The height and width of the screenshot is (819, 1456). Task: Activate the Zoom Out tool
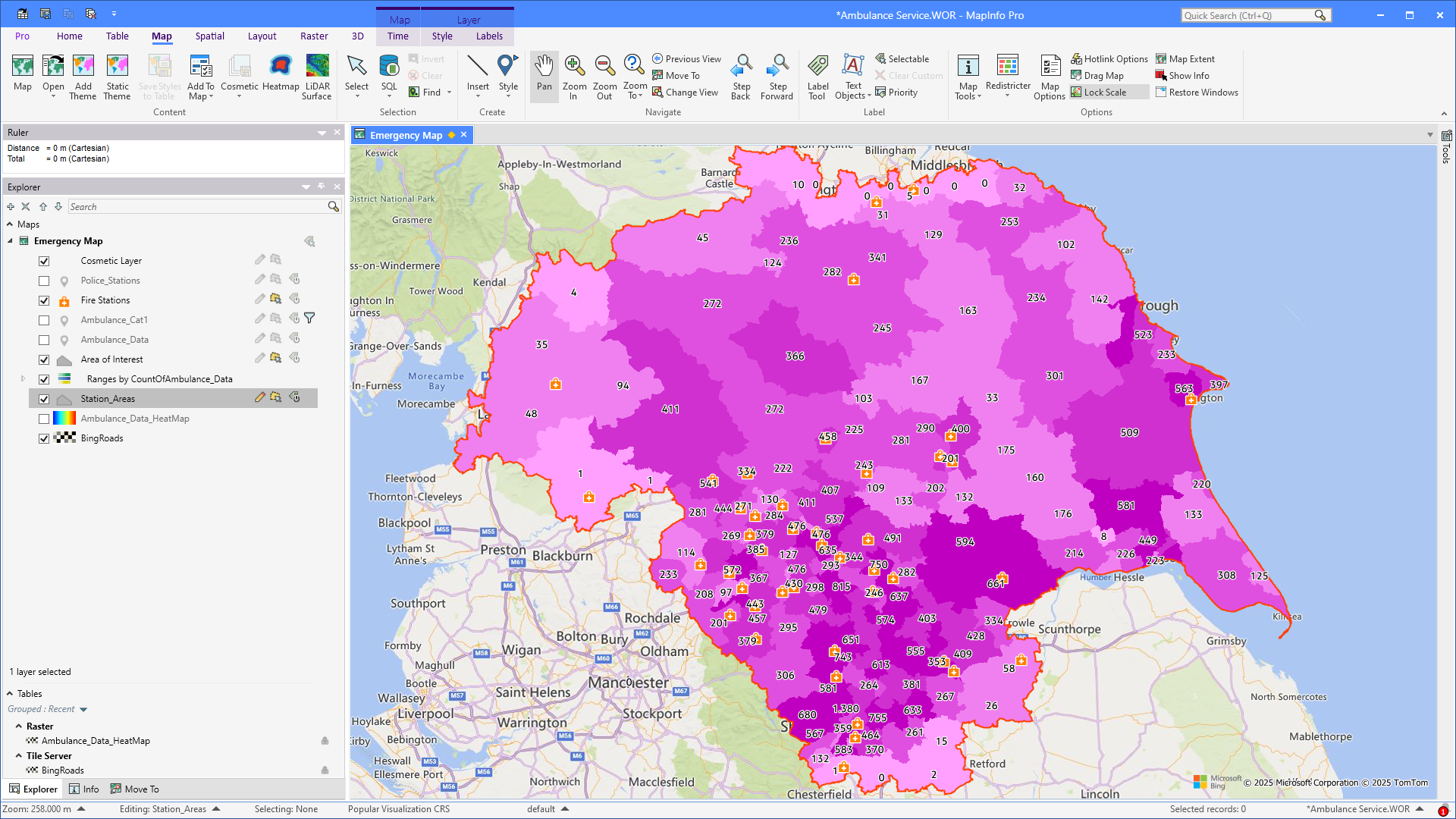pos(604,75)
